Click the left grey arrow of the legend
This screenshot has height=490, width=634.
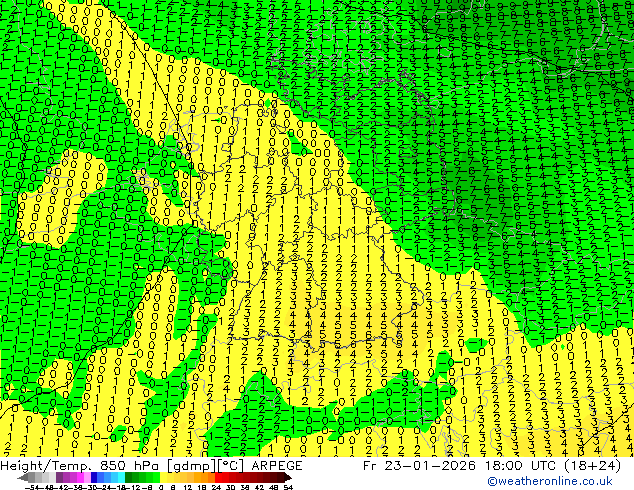[x=23, y=477]
